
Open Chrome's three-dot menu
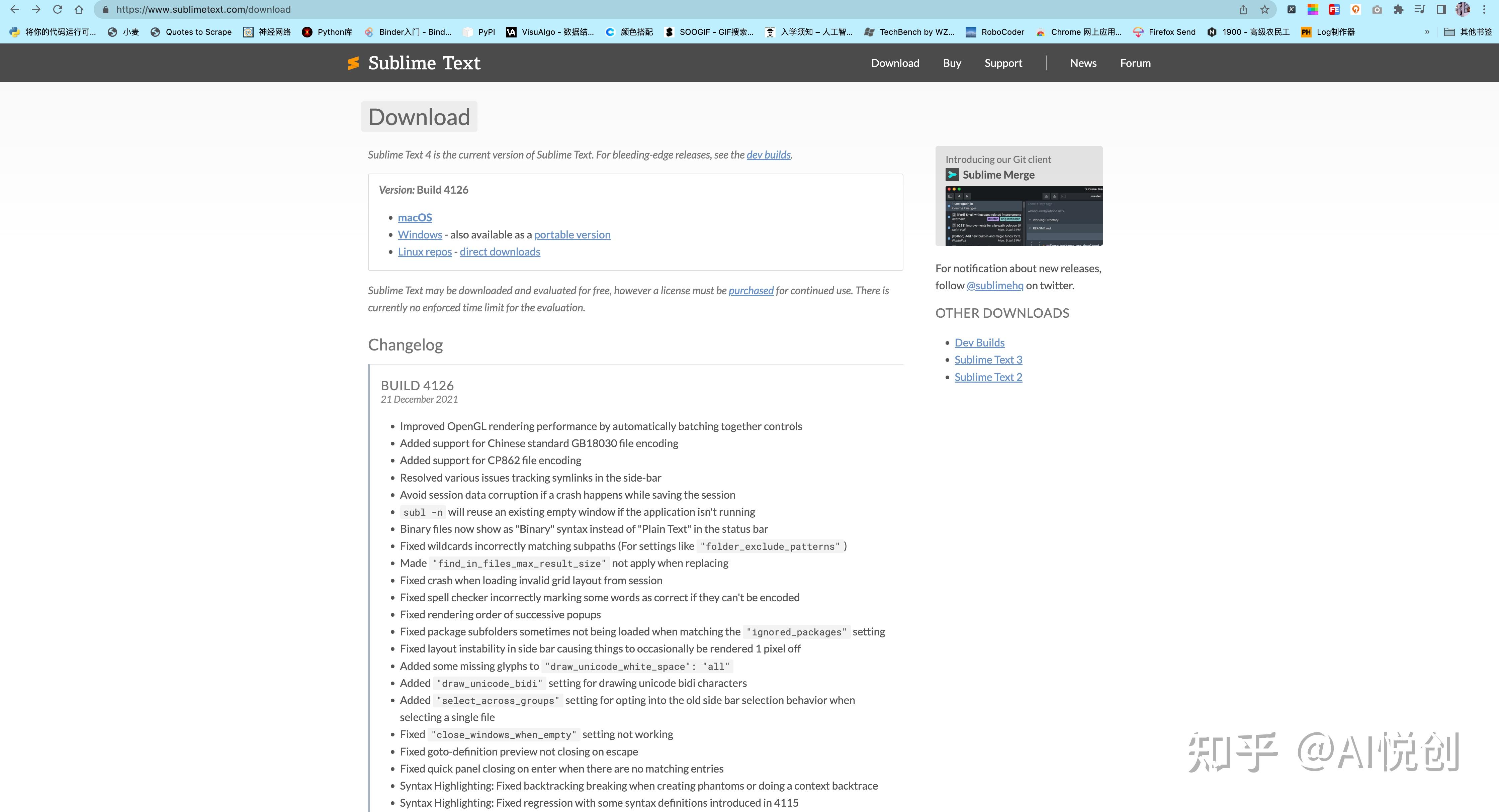(1485, 9)
